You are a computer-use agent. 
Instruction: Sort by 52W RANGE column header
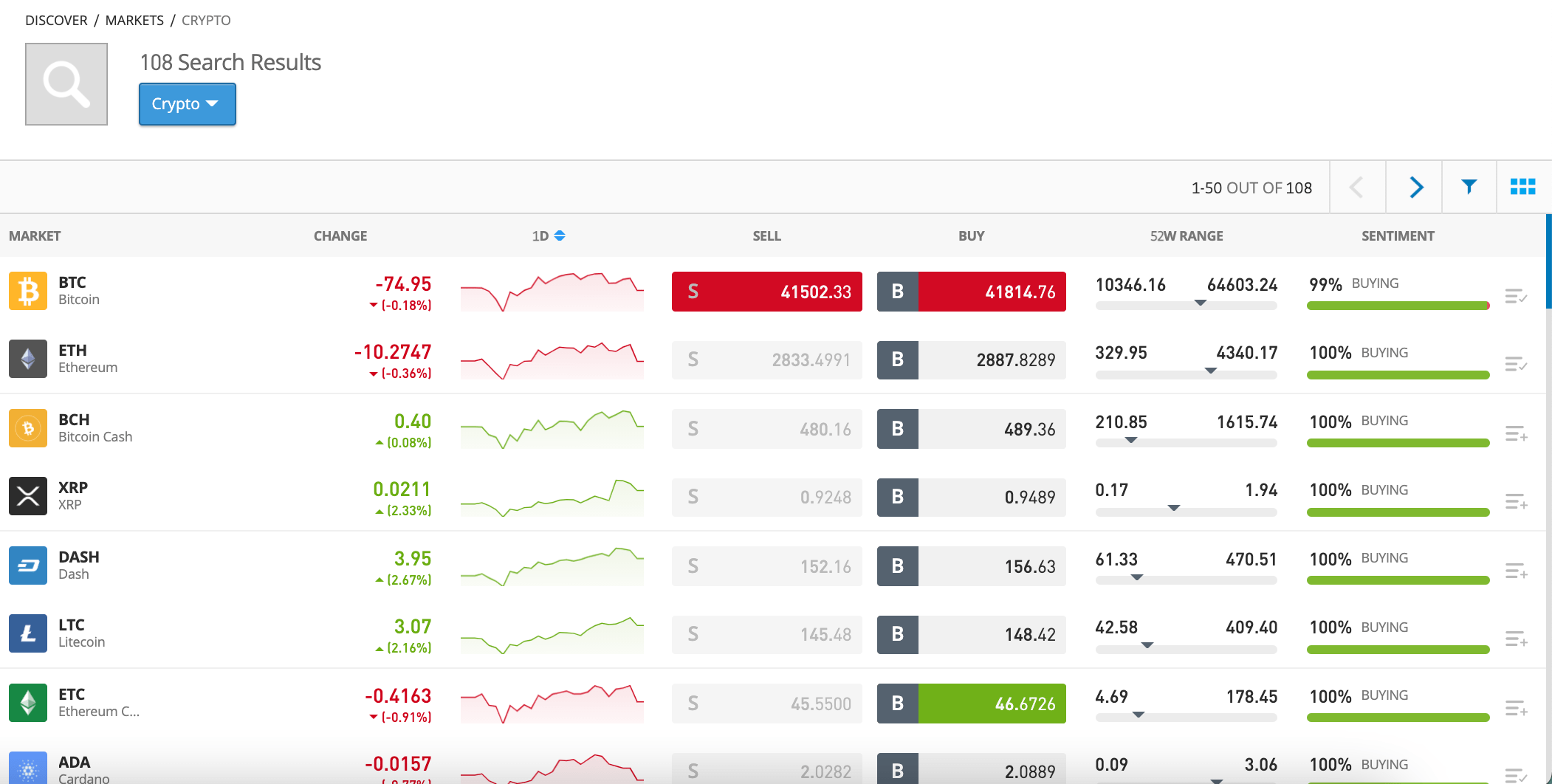pyautogui.click(x=1187, y=236)
